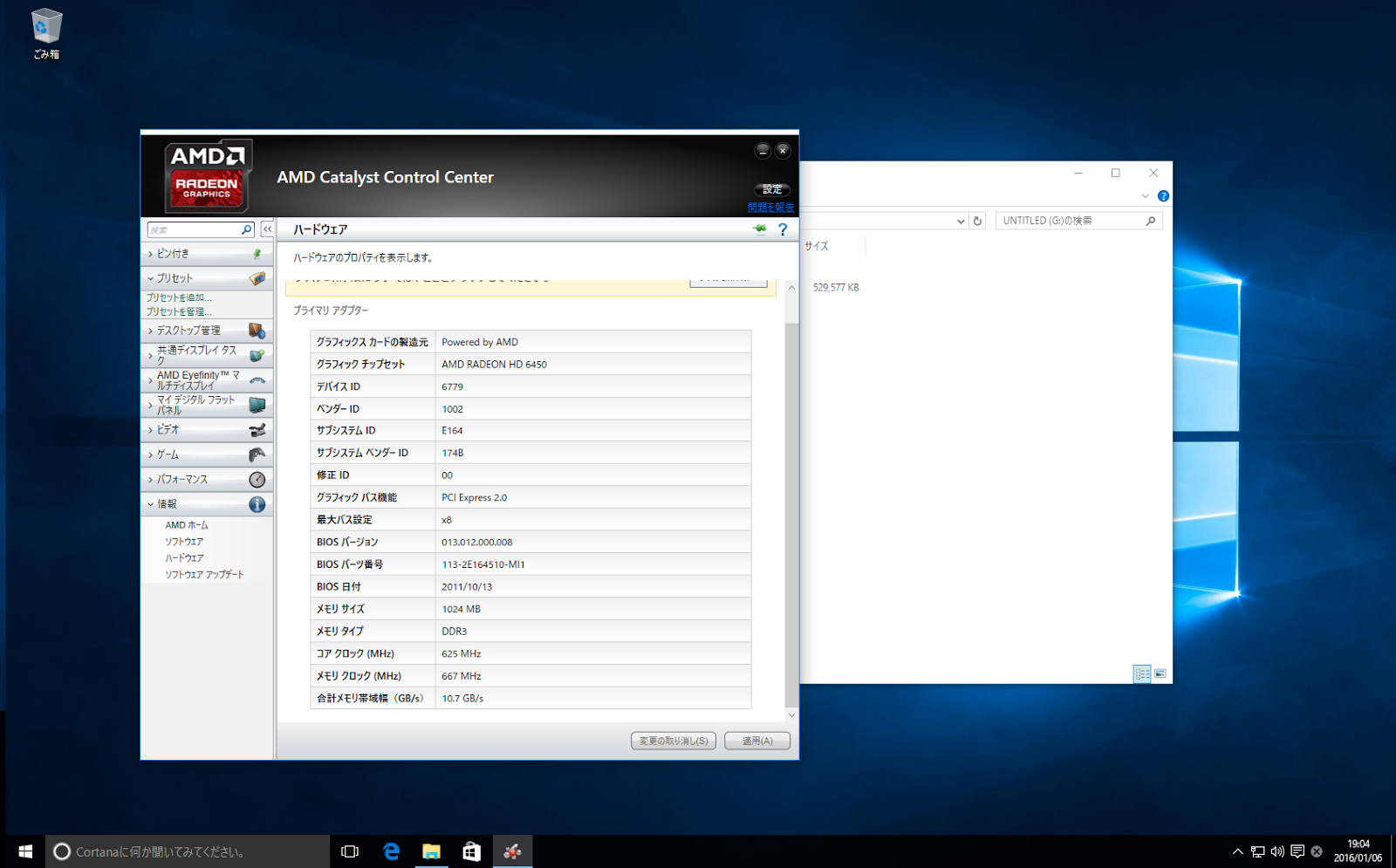Image resolution: width=1396 pixels, height=868 pixels.
Task: Click the Catalyst sidebar search field
Action: click(194, 229)
